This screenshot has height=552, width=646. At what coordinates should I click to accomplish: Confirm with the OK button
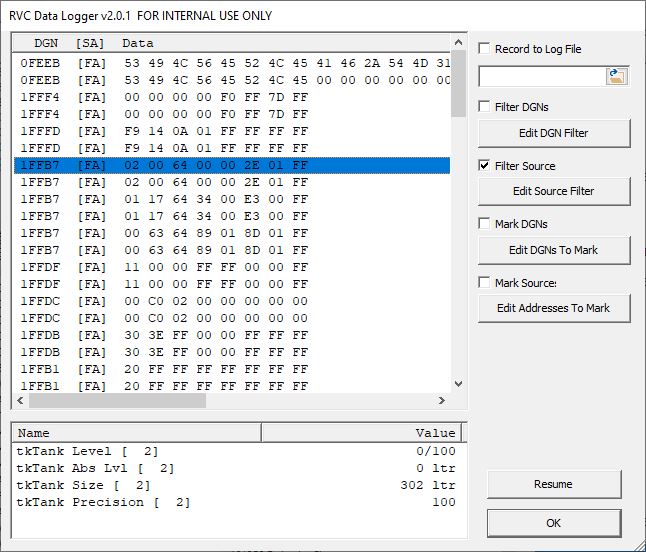[554, 523]
